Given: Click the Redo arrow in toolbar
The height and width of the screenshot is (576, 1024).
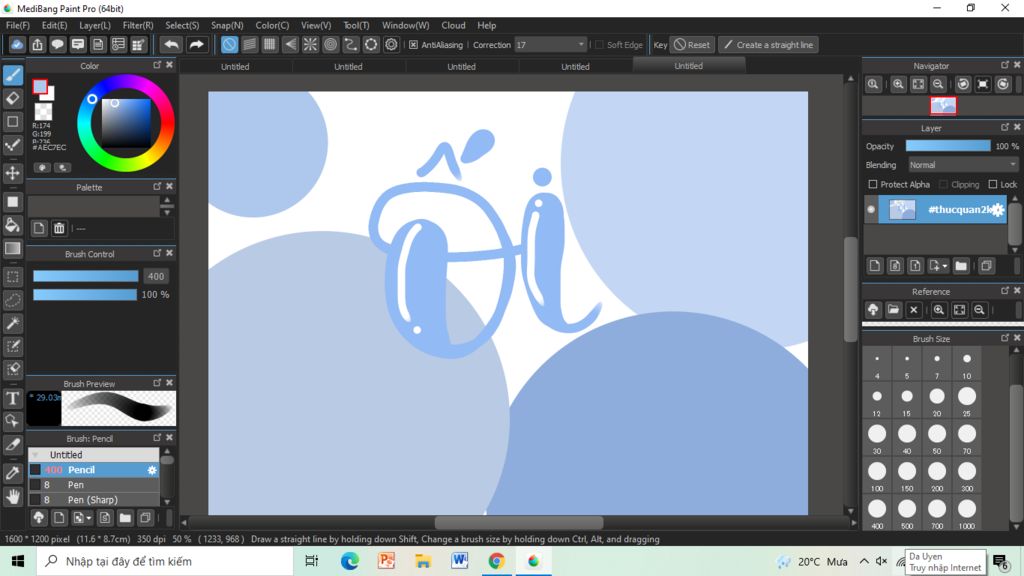Looking at the screenshot, I should point(196,44).
